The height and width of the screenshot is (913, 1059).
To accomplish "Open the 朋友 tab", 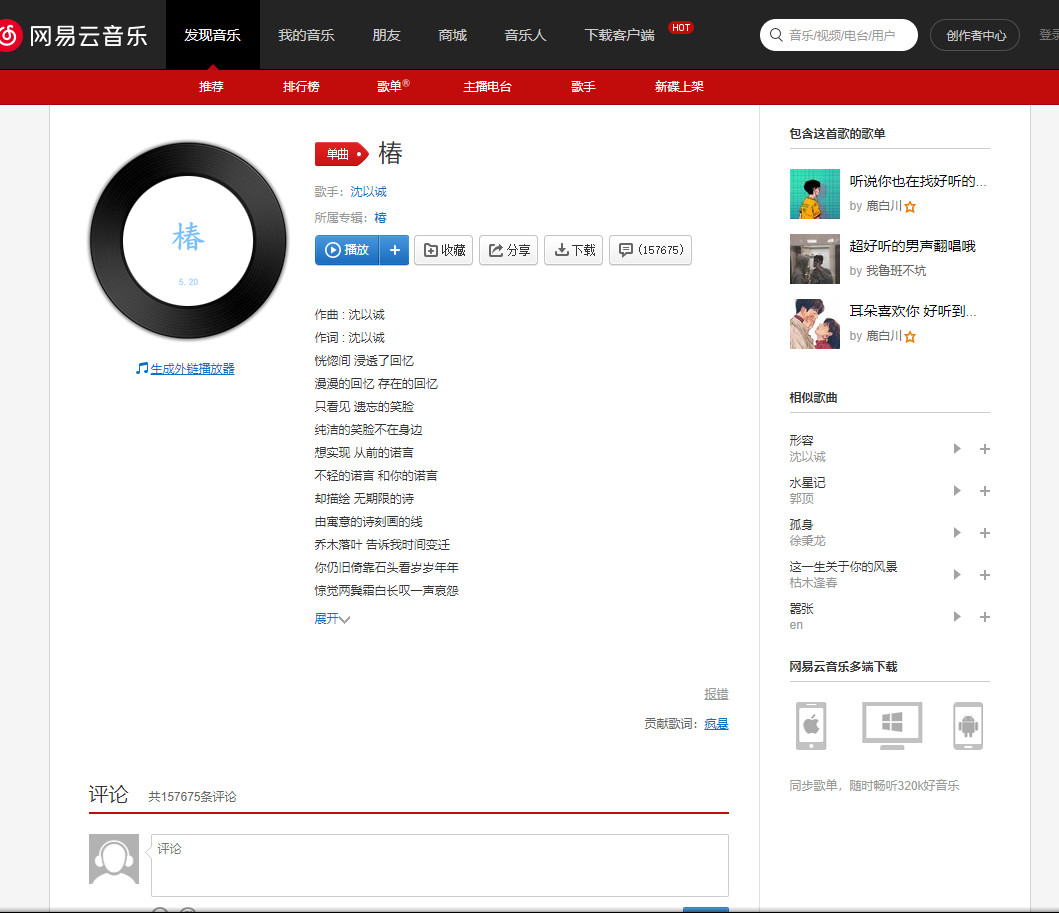I will point(386,35).
